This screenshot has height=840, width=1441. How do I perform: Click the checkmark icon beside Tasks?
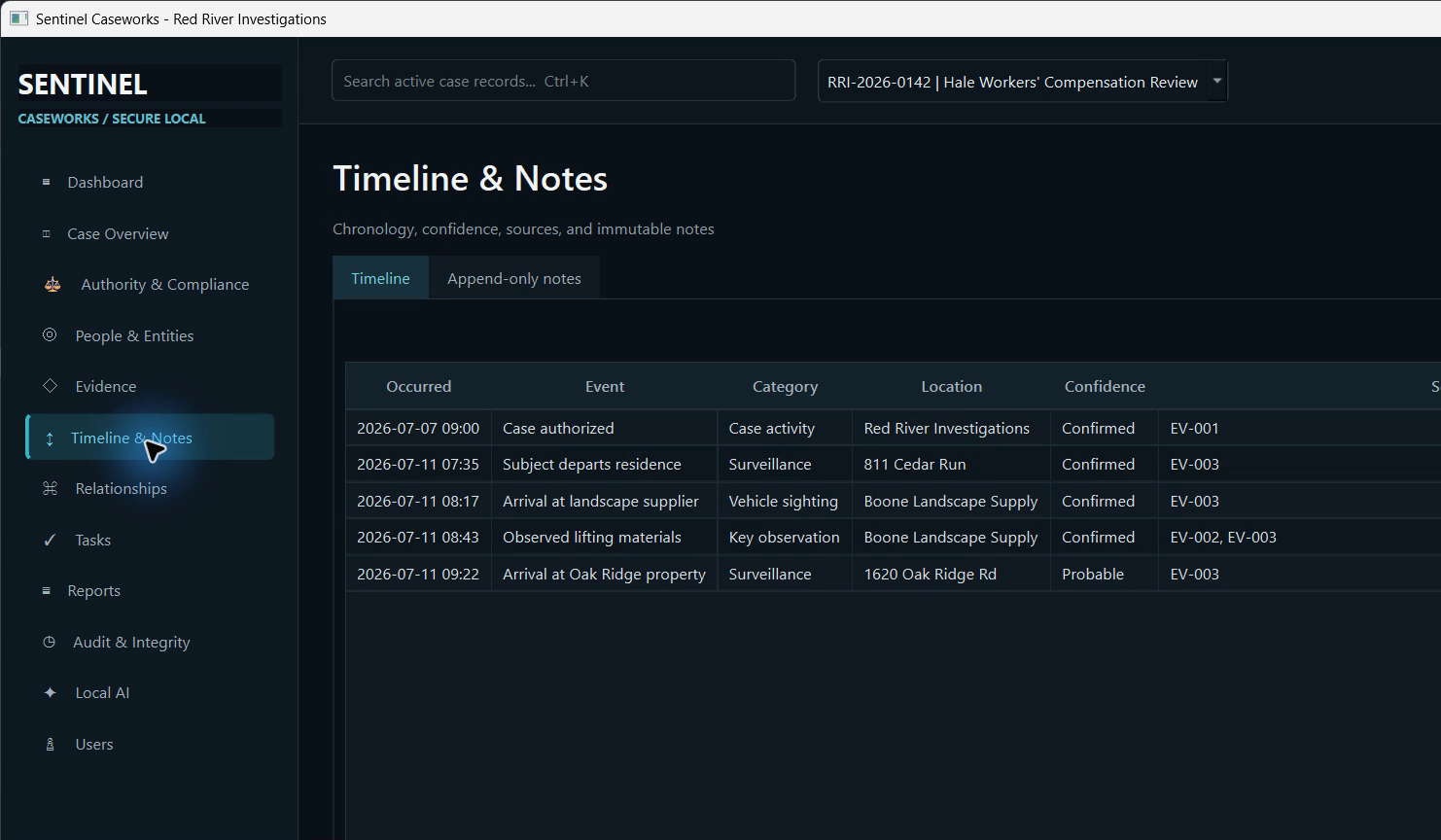coord(50,540)
